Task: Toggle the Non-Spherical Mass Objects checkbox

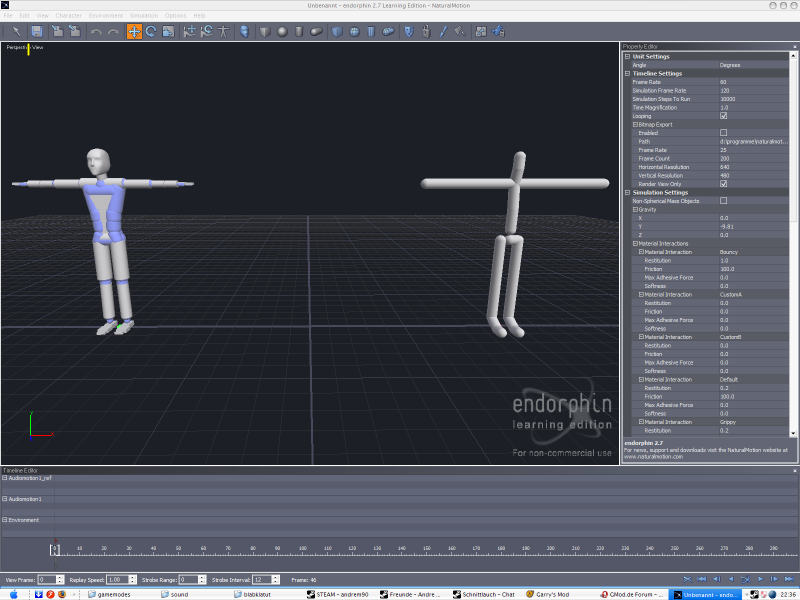Action: coord(723,201)
